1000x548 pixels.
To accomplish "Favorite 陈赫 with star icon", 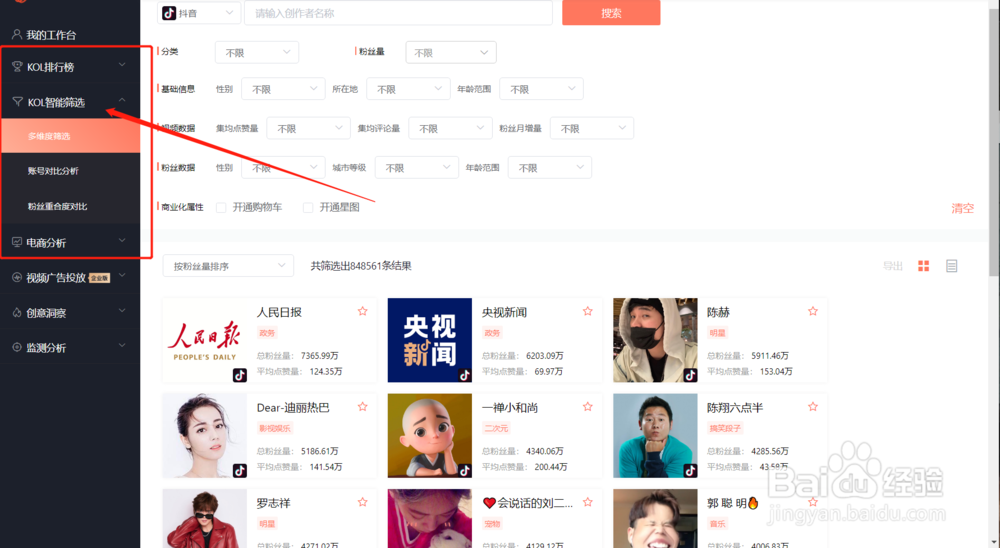I will click(812, 311).
